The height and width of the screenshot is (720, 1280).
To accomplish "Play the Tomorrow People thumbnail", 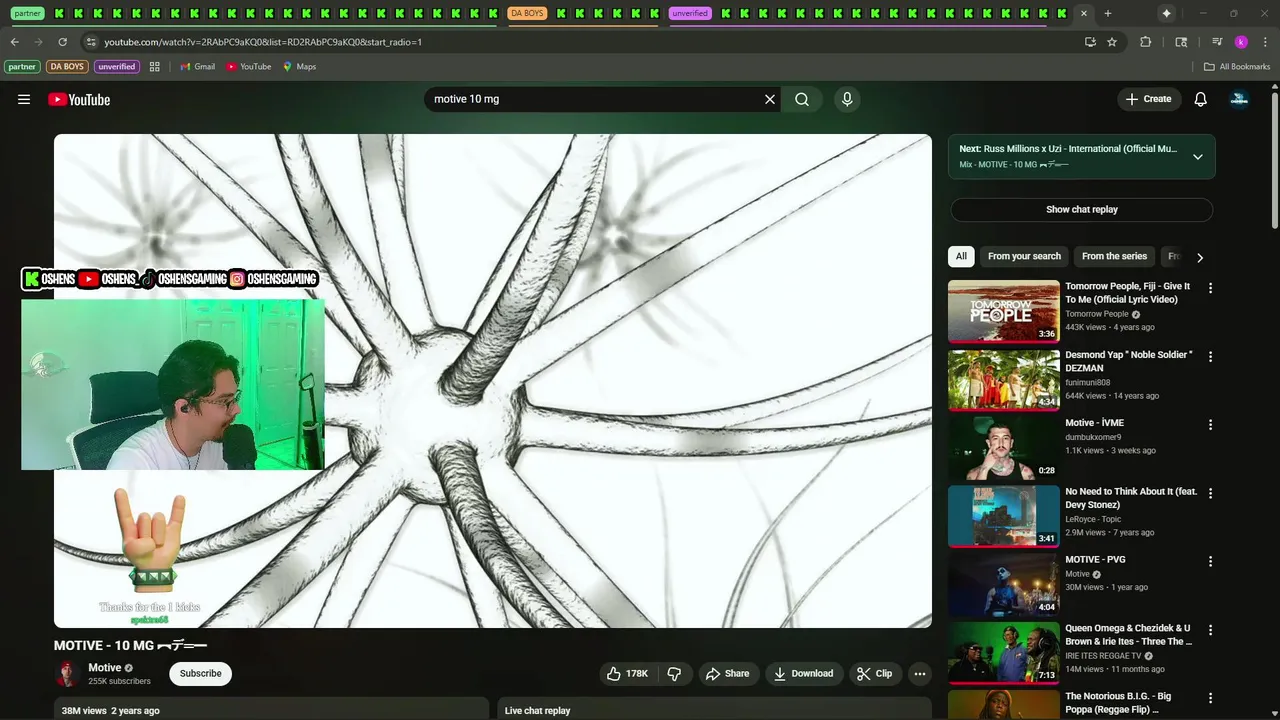I will (1004, 311).
